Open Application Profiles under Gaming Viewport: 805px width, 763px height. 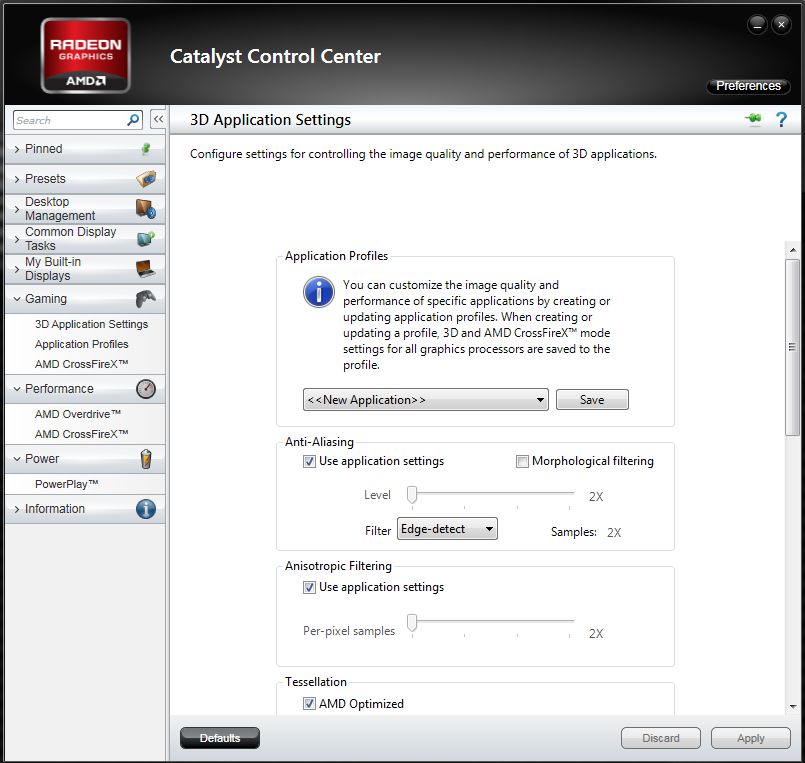point(82,344)
